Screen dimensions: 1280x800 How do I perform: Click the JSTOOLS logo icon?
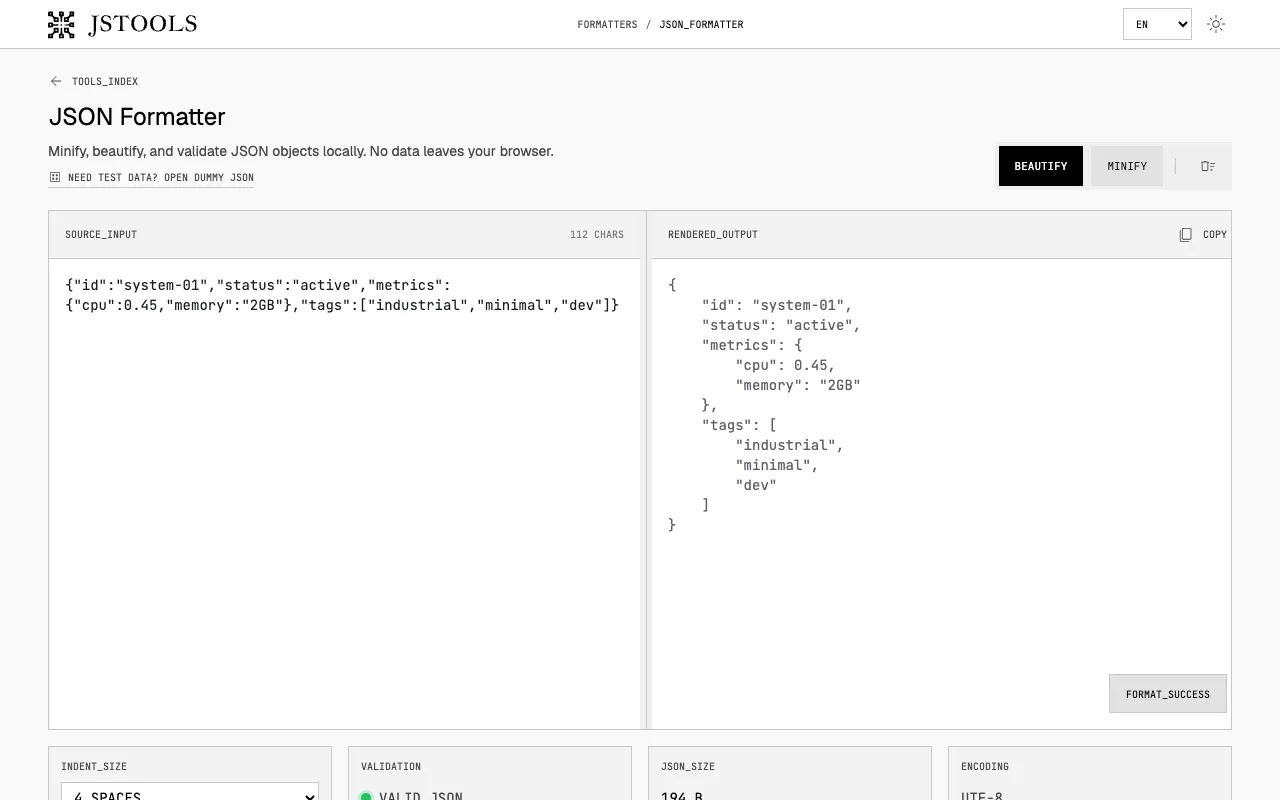61,24
